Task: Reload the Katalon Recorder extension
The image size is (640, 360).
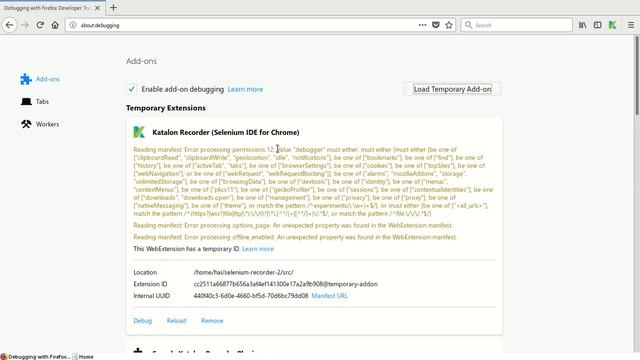Action: tap(176, 321)
